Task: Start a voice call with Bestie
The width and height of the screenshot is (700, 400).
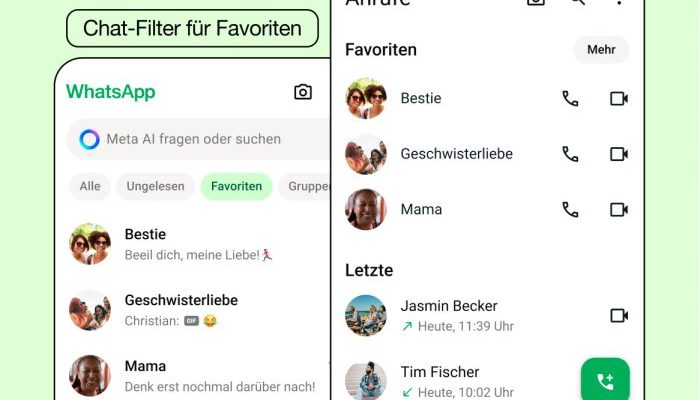Action: coord(570,98)
